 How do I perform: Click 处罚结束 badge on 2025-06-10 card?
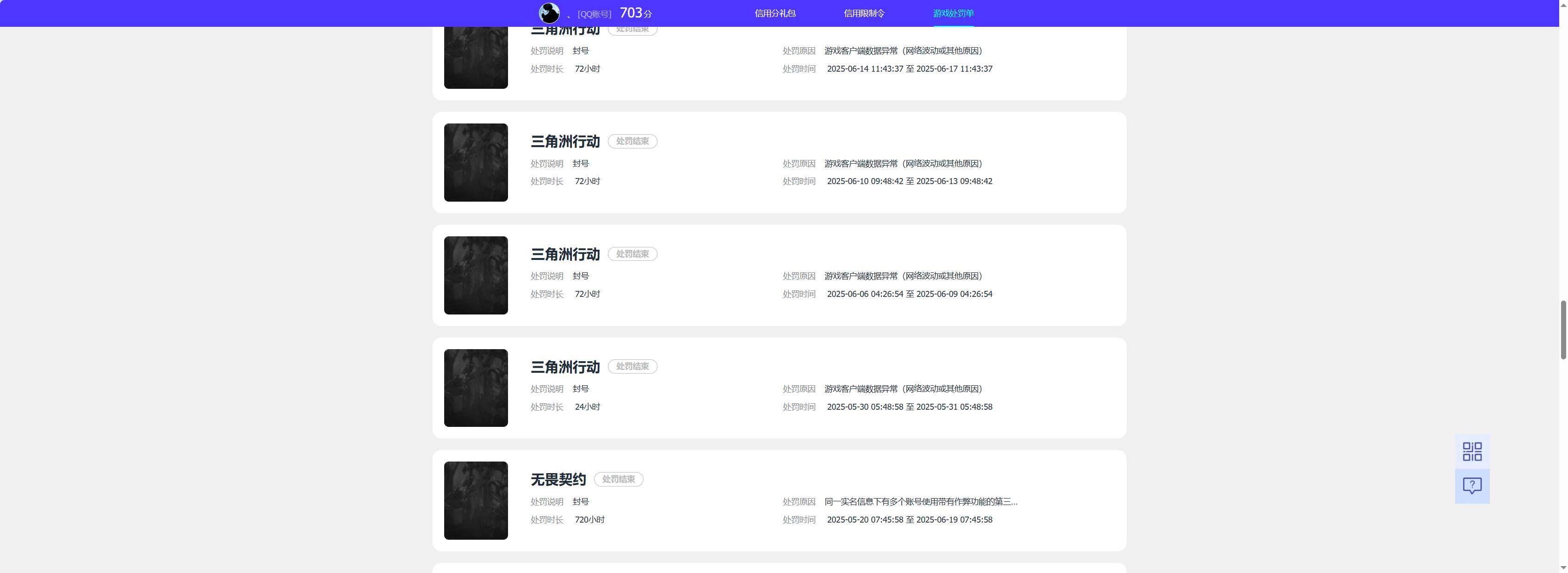click(x=632, y=141)
